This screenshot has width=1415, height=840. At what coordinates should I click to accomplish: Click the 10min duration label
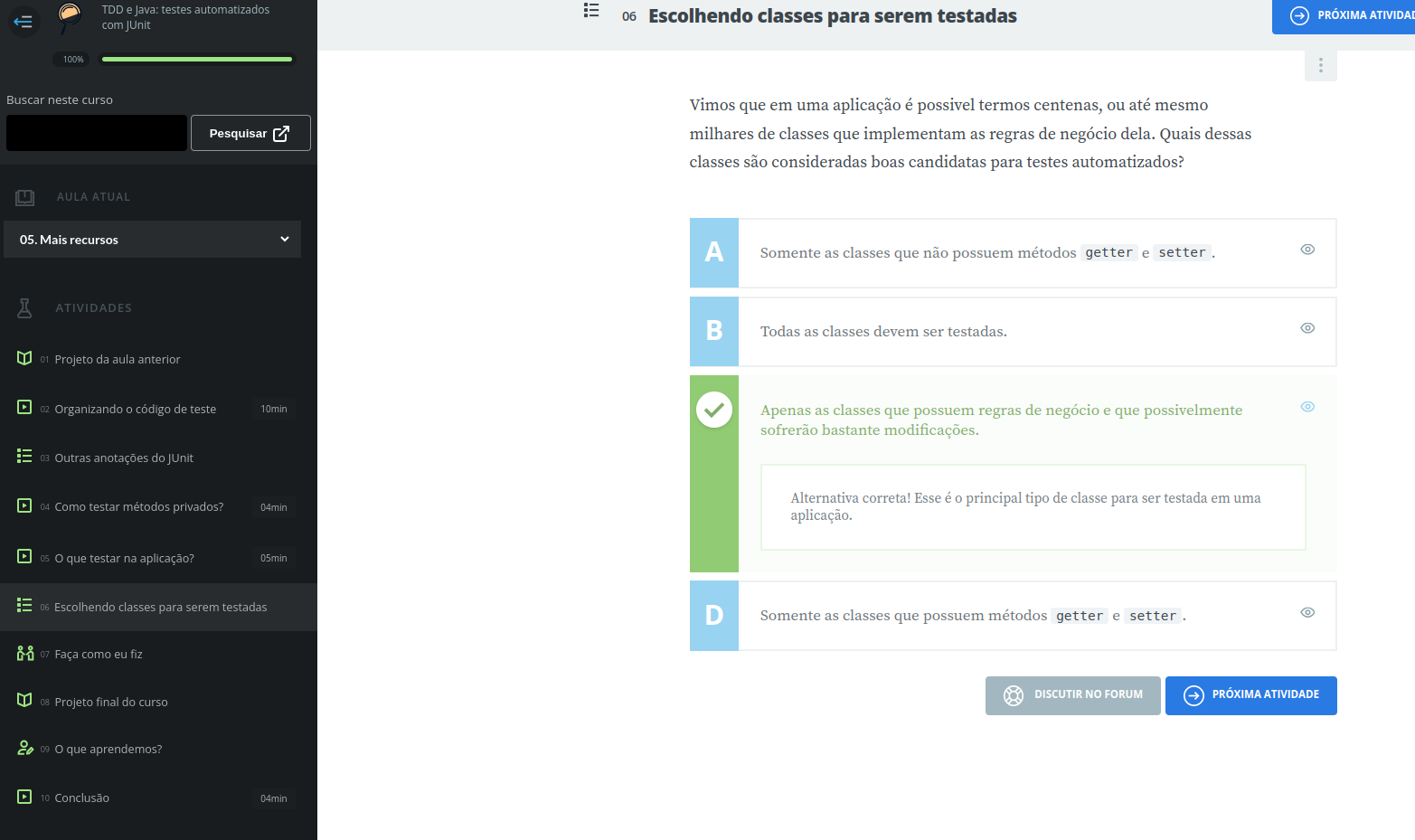click(274, 409)
